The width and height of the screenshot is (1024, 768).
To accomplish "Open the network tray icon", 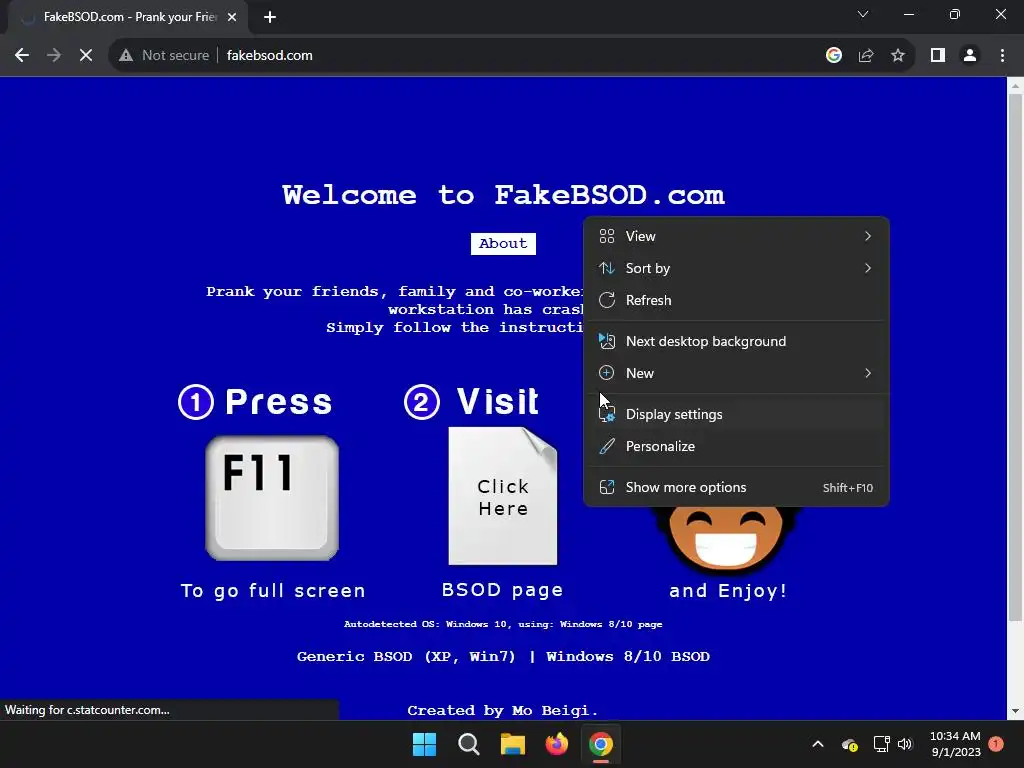I will coord(882,744).
